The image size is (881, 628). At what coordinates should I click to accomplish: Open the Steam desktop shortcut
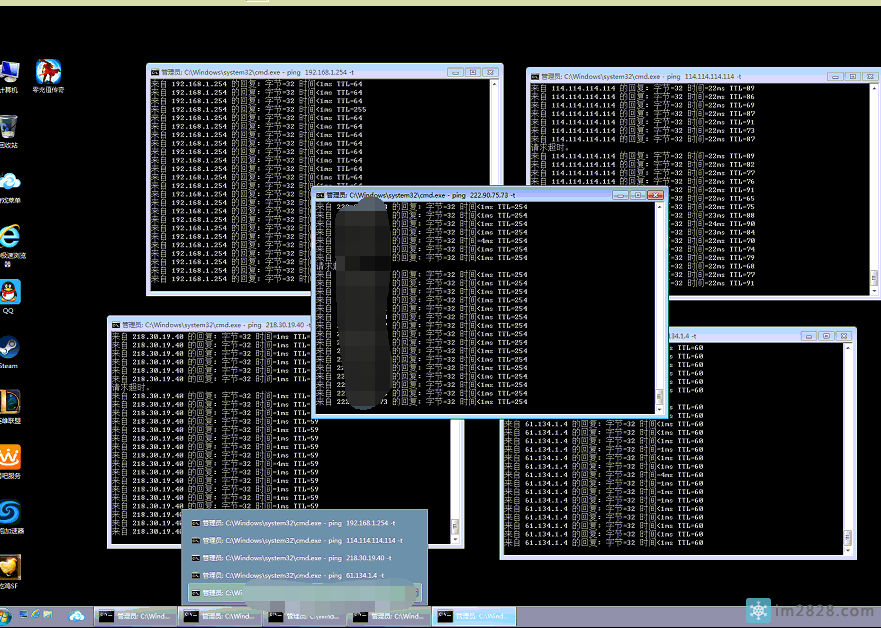pos(9,348)
